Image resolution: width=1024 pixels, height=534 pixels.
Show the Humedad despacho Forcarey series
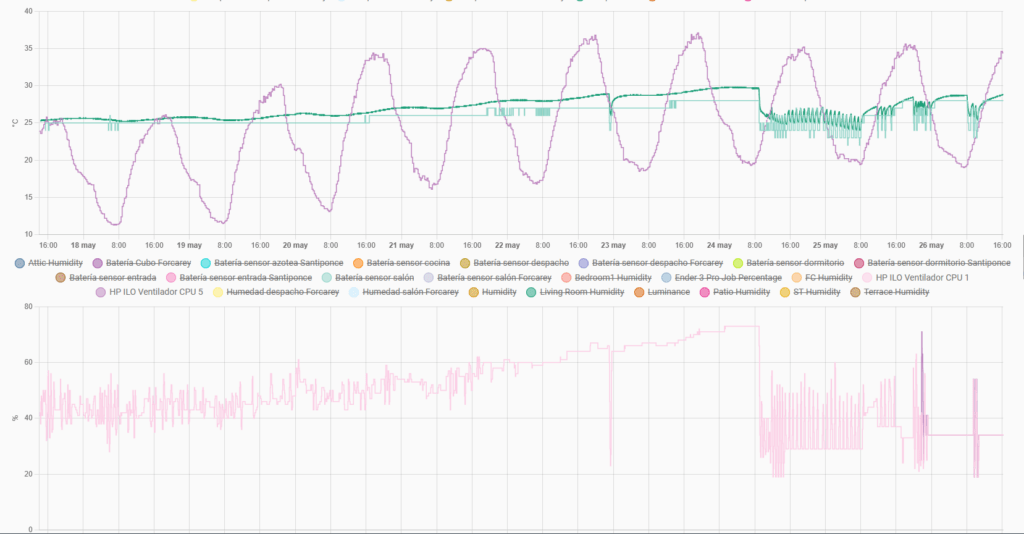click(283, 292)
